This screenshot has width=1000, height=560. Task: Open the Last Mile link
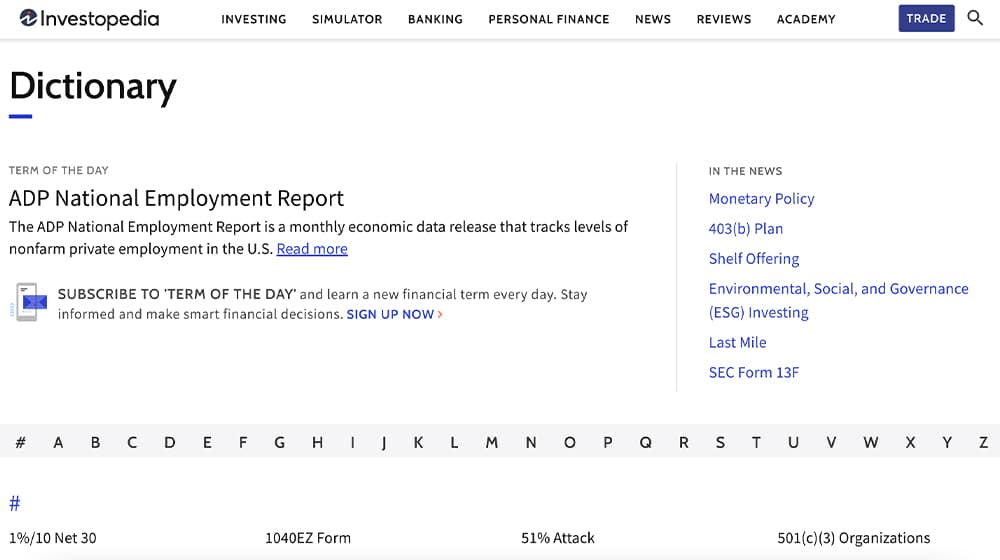point(737,343)
